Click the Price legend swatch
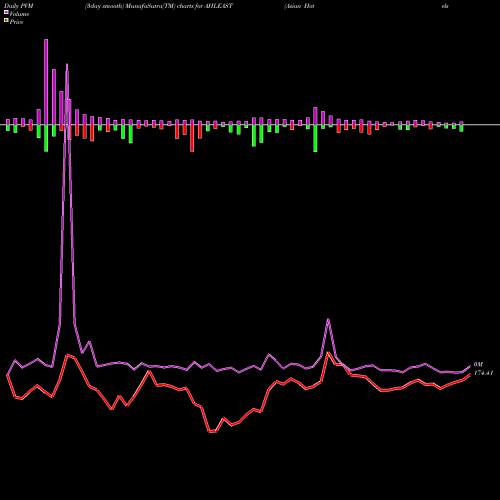Screen dimensions: 500x500 tap(6, 21)
